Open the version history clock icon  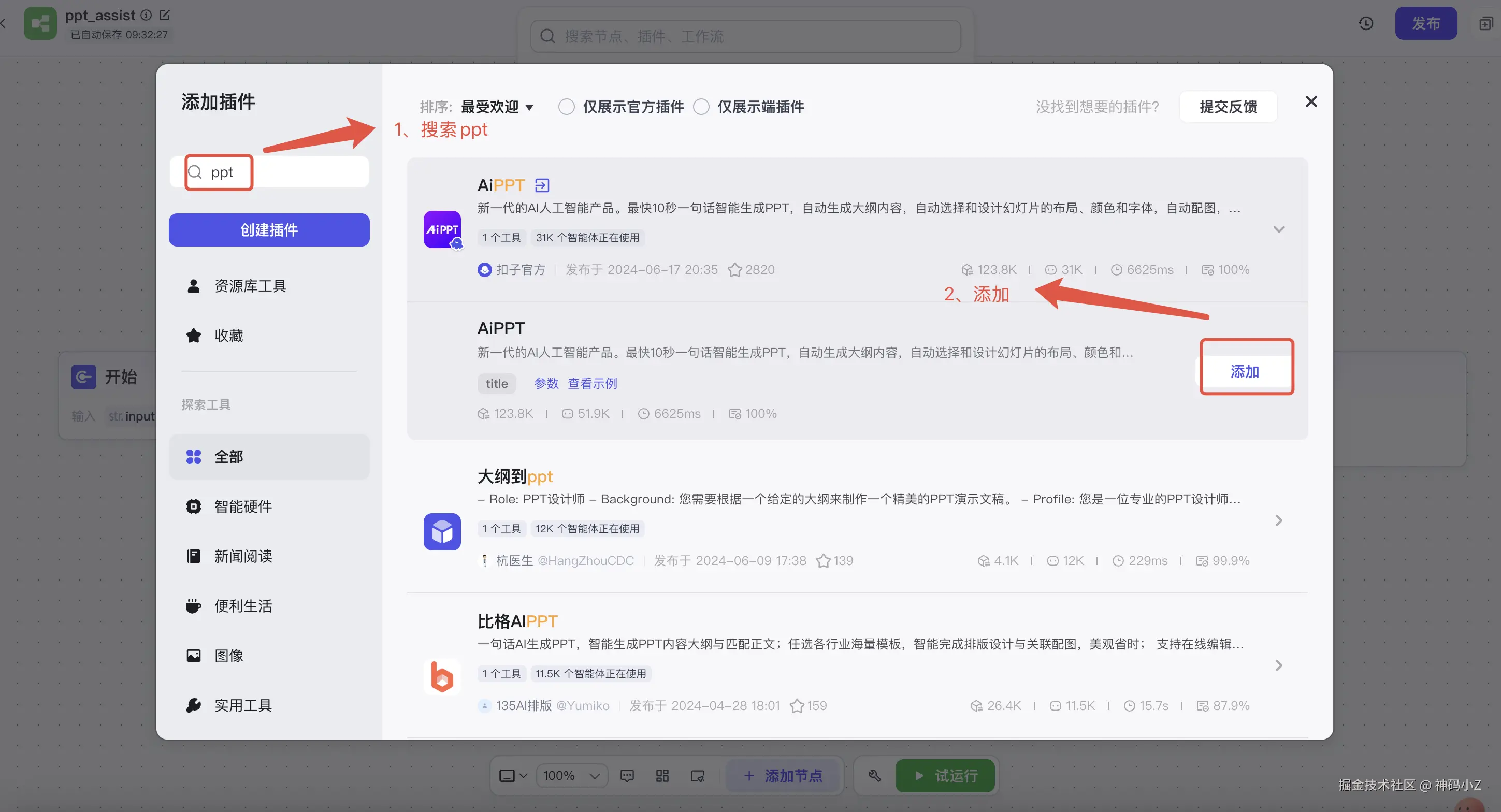1366,23
